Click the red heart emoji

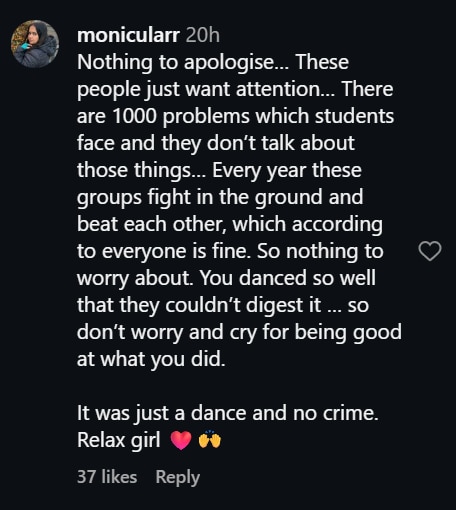[181, 440]
